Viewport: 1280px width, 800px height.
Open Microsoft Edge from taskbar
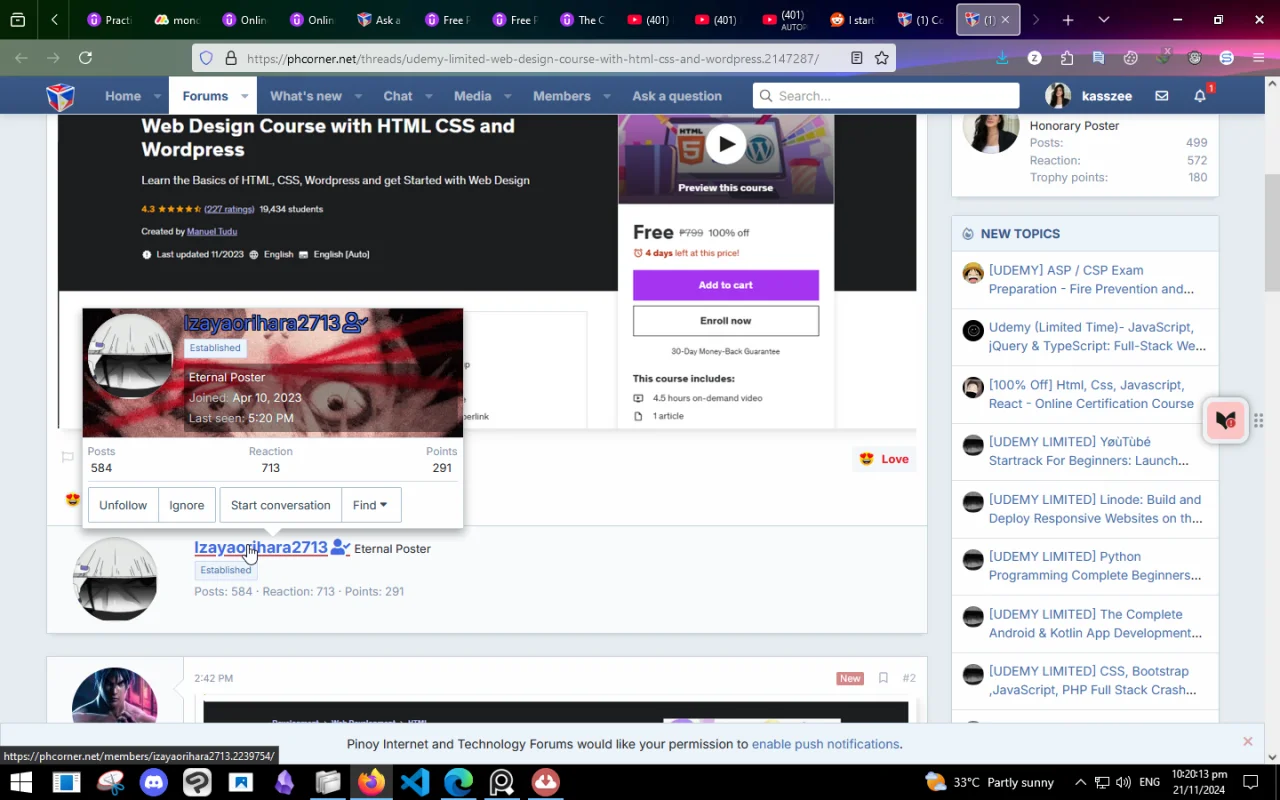[x=458, y=782]
